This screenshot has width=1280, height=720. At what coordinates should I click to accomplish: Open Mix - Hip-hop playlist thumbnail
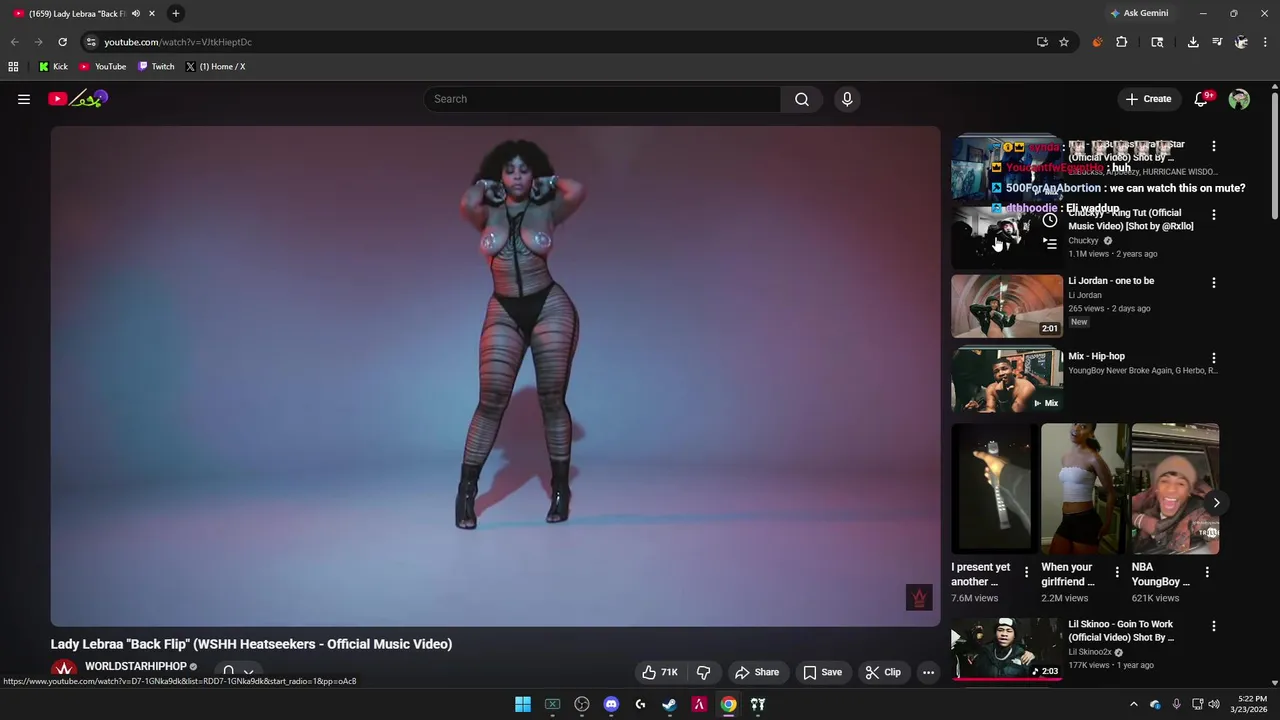coord(1007,381)
